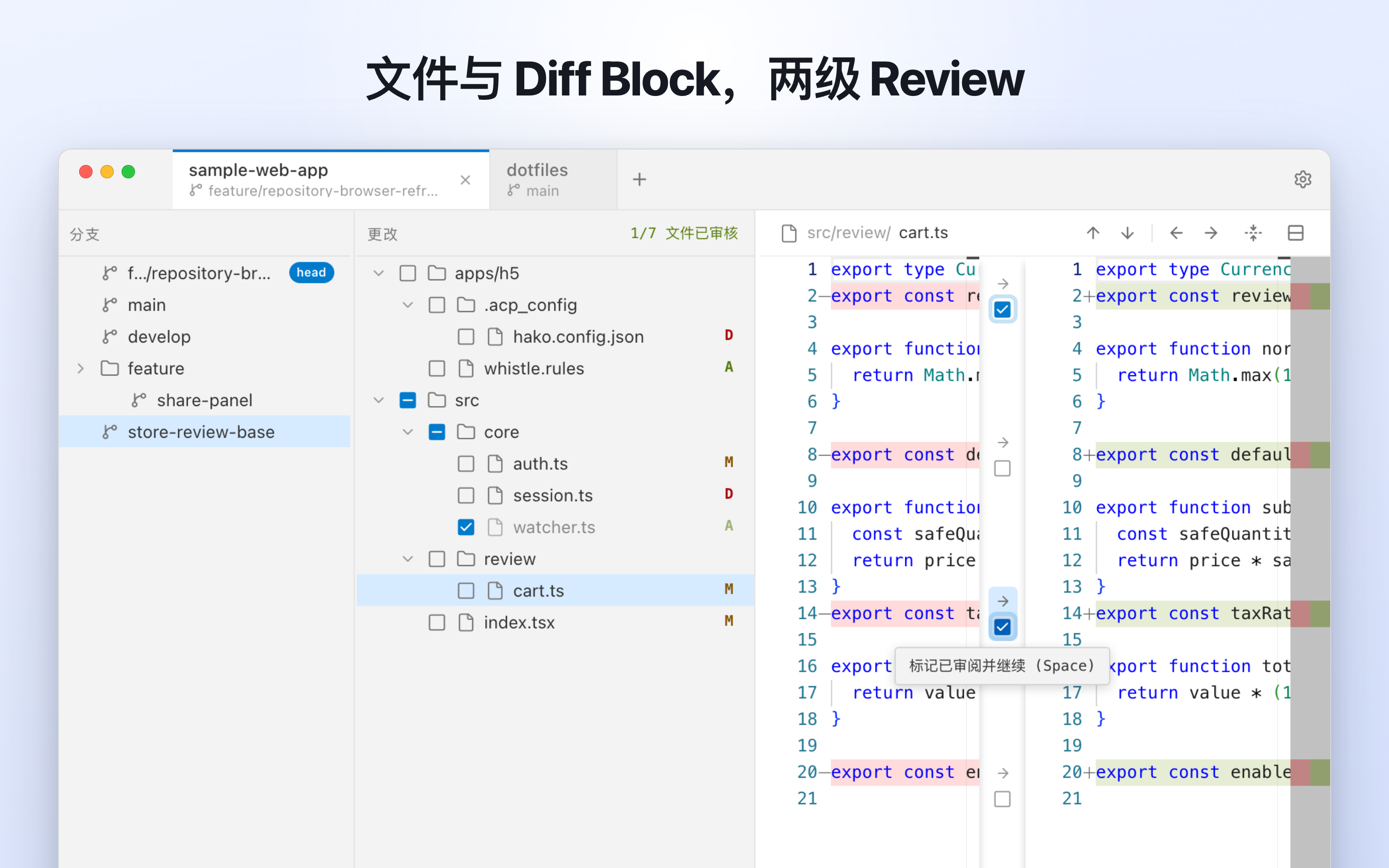Collapse the review folder chevron
This screenshot has height=868, width=1389.
[408, 558]
